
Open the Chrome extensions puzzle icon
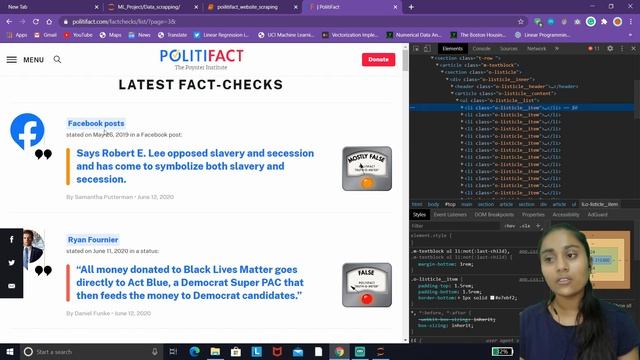click(604, 22)
